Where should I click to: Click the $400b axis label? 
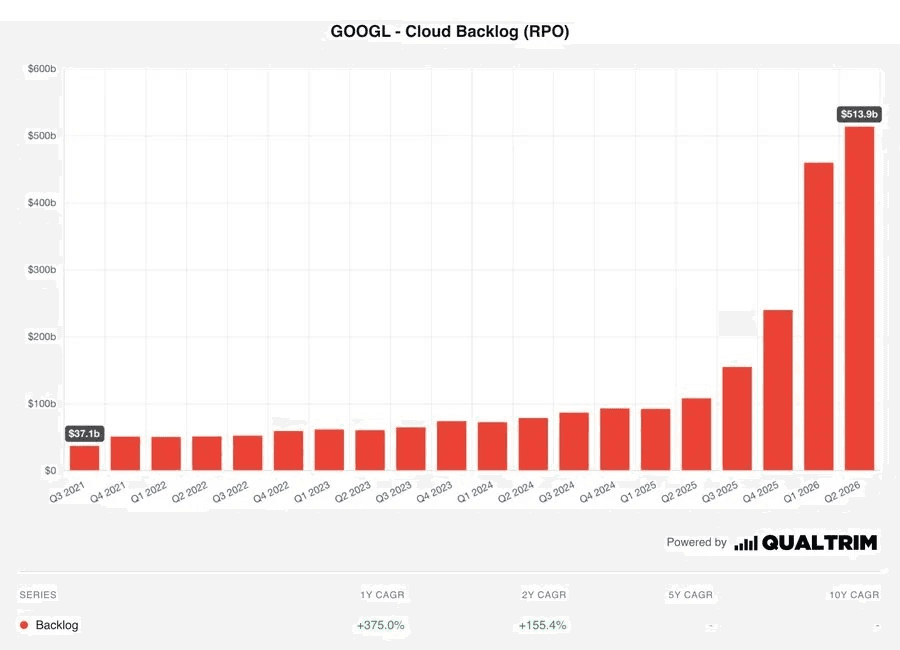pos(42,203)
